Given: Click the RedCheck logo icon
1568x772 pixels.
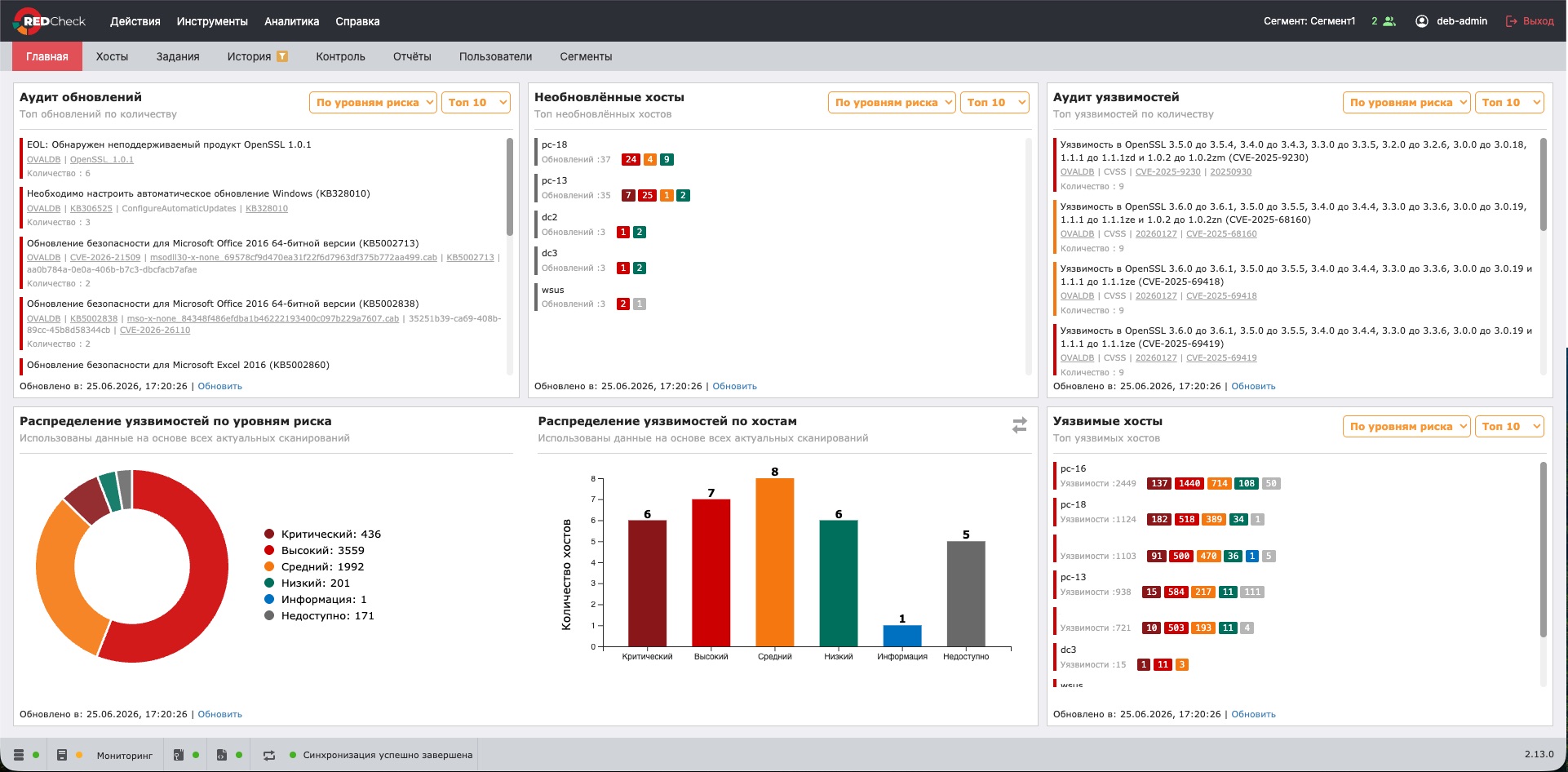Looking at the screenshot, I should pos(26,21).
